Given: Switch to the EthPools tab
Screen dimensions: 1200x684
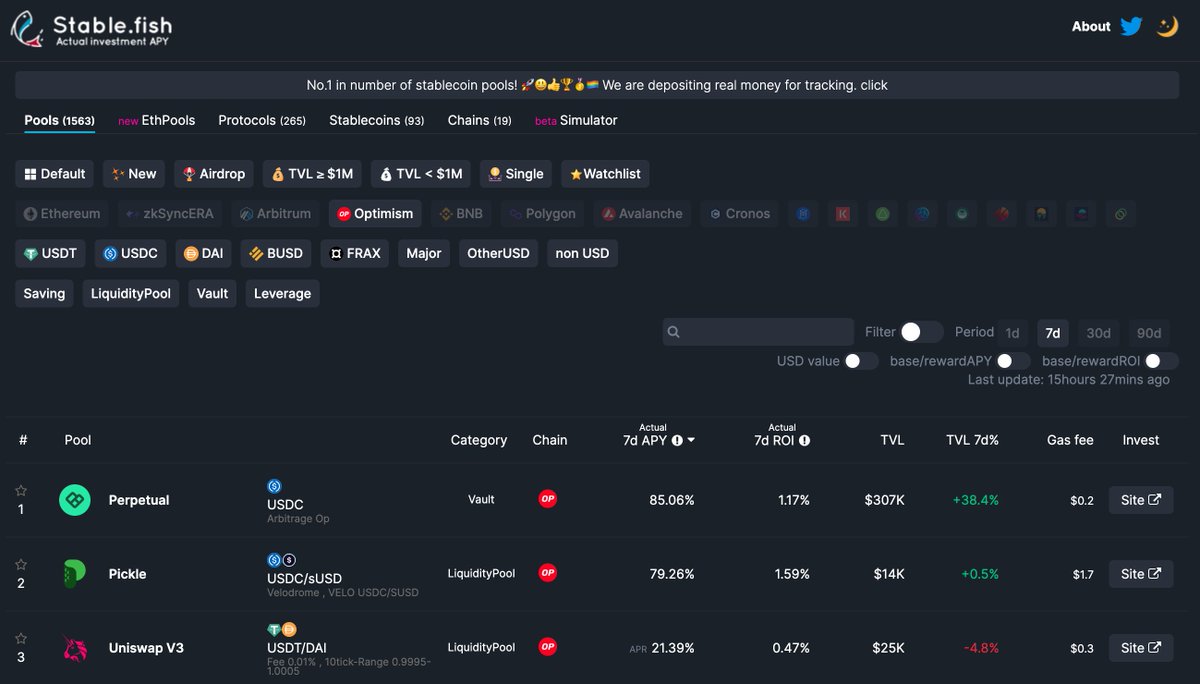Looking at the screenshot, I should 157,120.
